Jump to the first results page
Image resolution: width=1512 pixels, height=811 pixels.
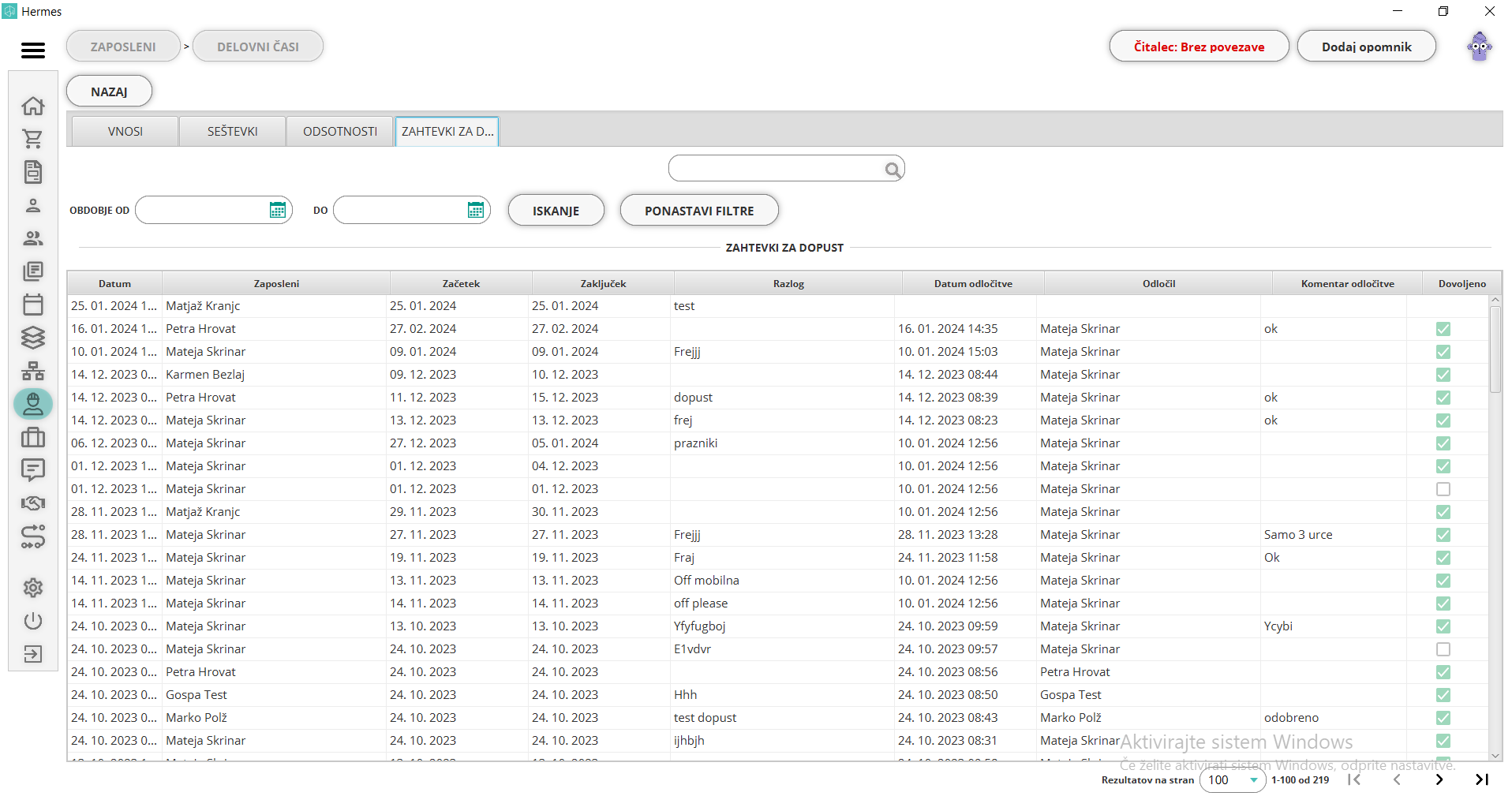click(1354, 779)
